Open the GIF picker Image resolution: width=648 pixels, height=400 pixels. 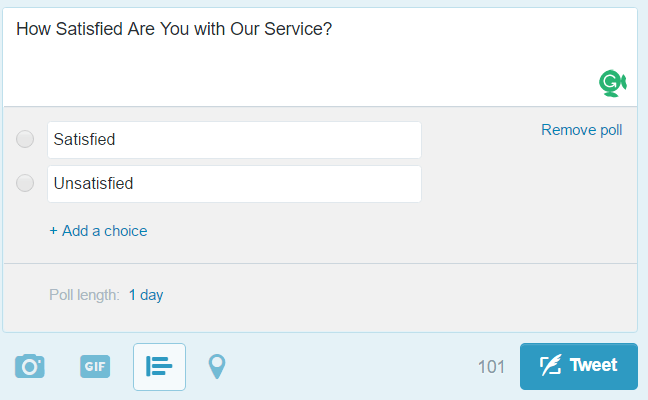click(95, 367)
